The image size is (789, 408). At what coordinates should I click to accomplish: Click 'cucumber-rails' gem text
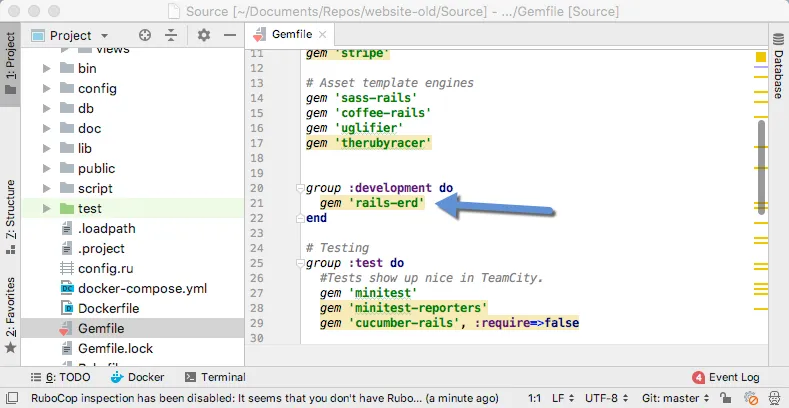pyautogui.click(x=404, y=323)
